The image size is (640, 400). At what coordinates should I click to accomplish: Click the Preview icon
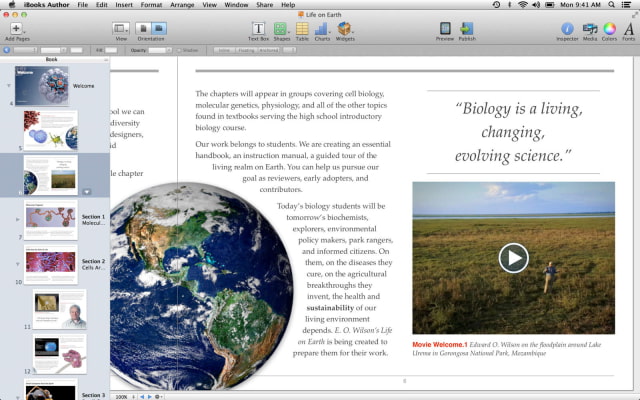pos(445,30)
